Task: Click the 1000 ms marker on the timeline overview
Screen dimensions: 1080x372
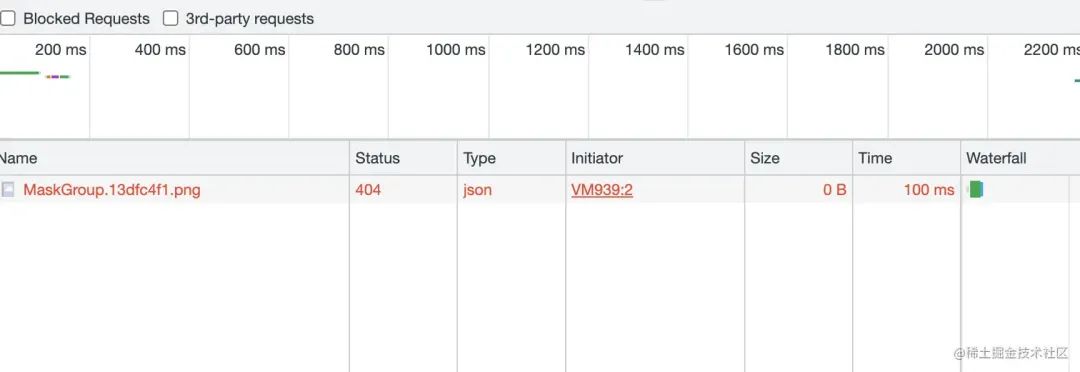Action: [455, 50]
